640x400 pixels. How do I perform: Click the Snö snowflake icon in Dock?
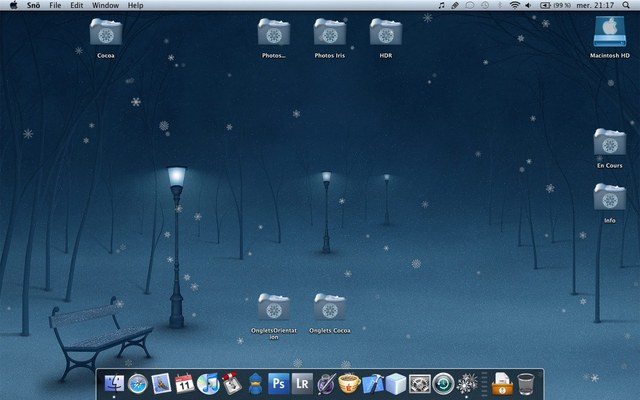[x=467, y=384]
